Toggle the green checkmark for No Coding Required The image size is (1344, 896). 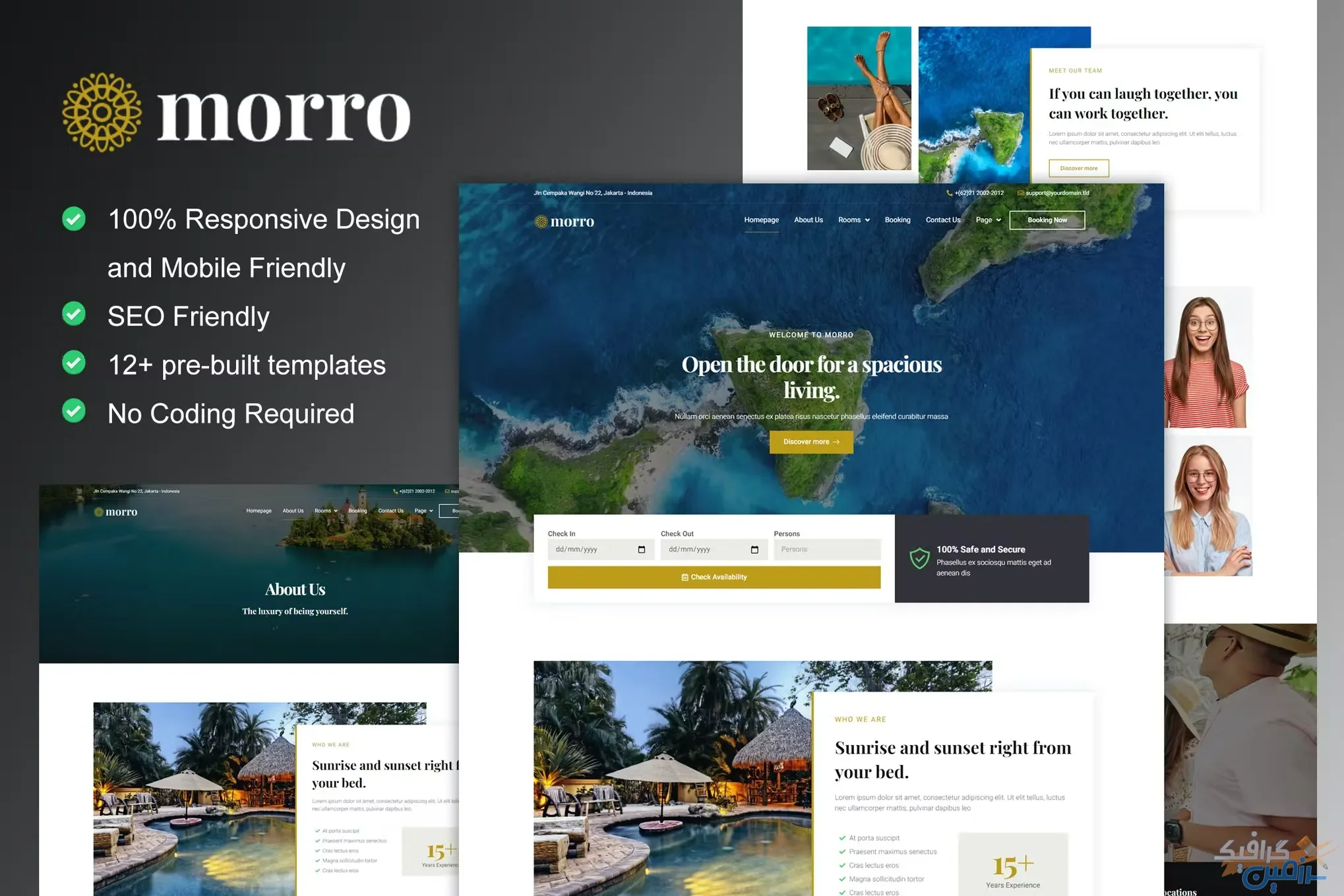(75, 413)
